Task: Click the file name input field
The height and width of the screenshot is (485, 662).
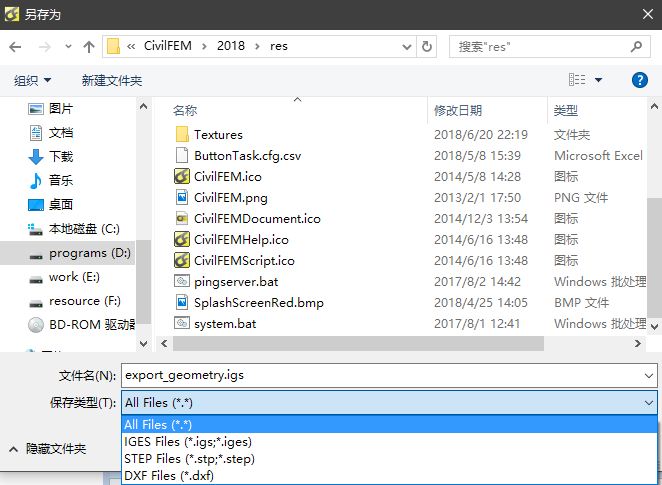Action: click(x=382, y=375)
